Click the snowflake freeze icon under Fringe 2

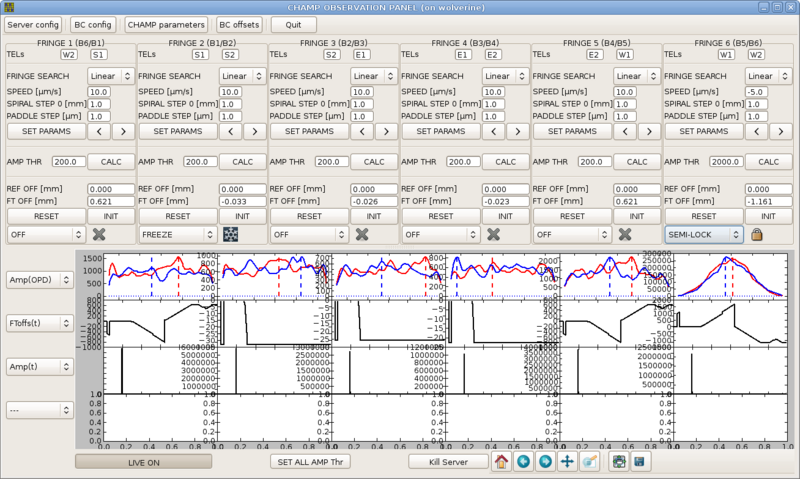pyautogui.click(x=231, y=234)
